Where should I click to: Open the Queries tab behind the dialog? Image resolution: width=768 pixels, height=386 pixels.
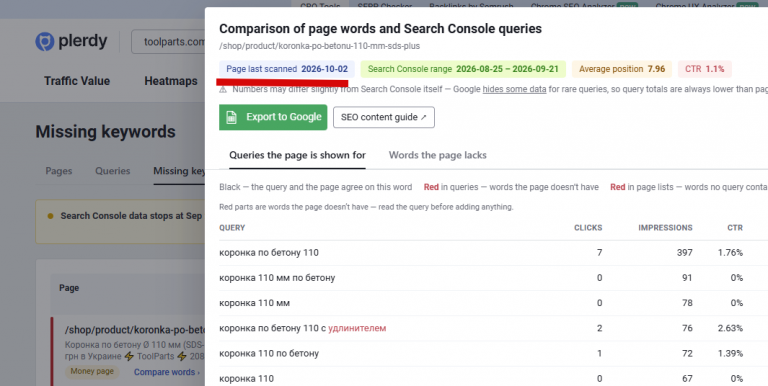click(113, 171)
